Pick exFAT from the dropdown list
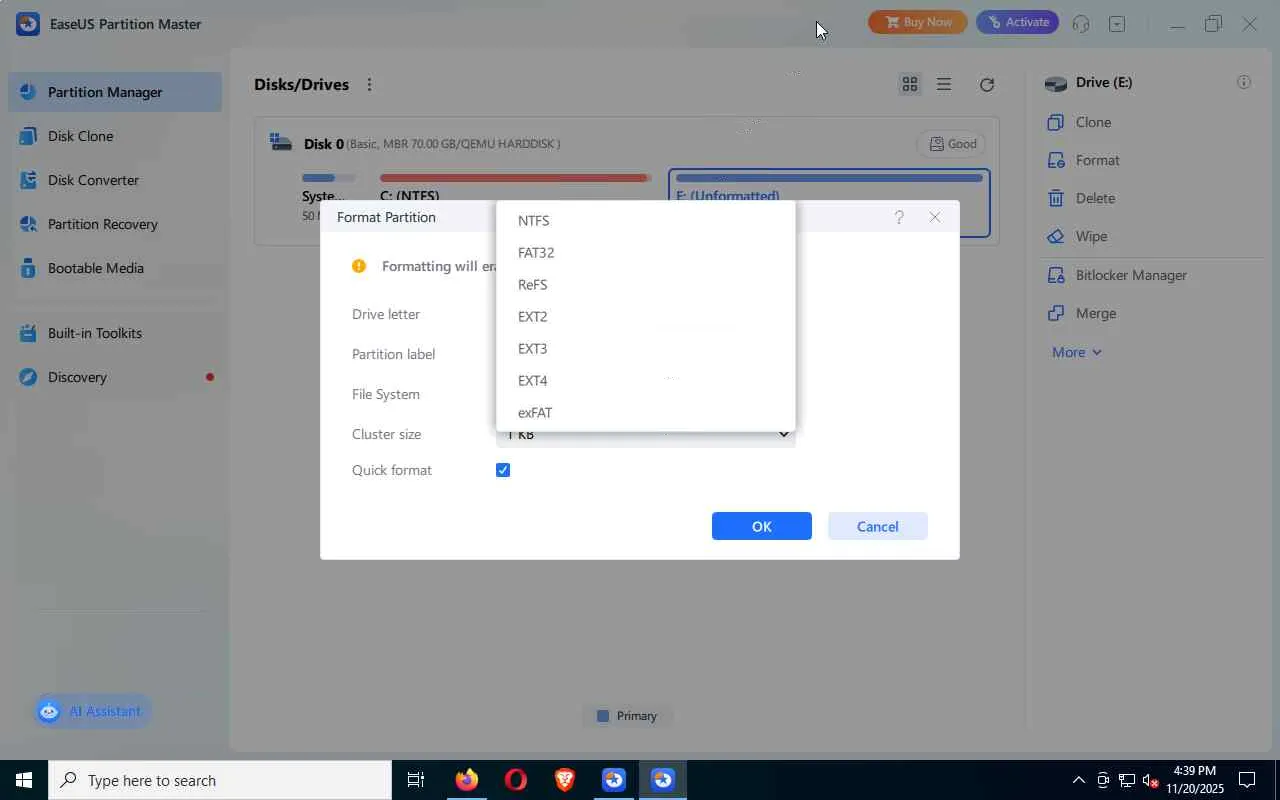 (x=646, y=413)
